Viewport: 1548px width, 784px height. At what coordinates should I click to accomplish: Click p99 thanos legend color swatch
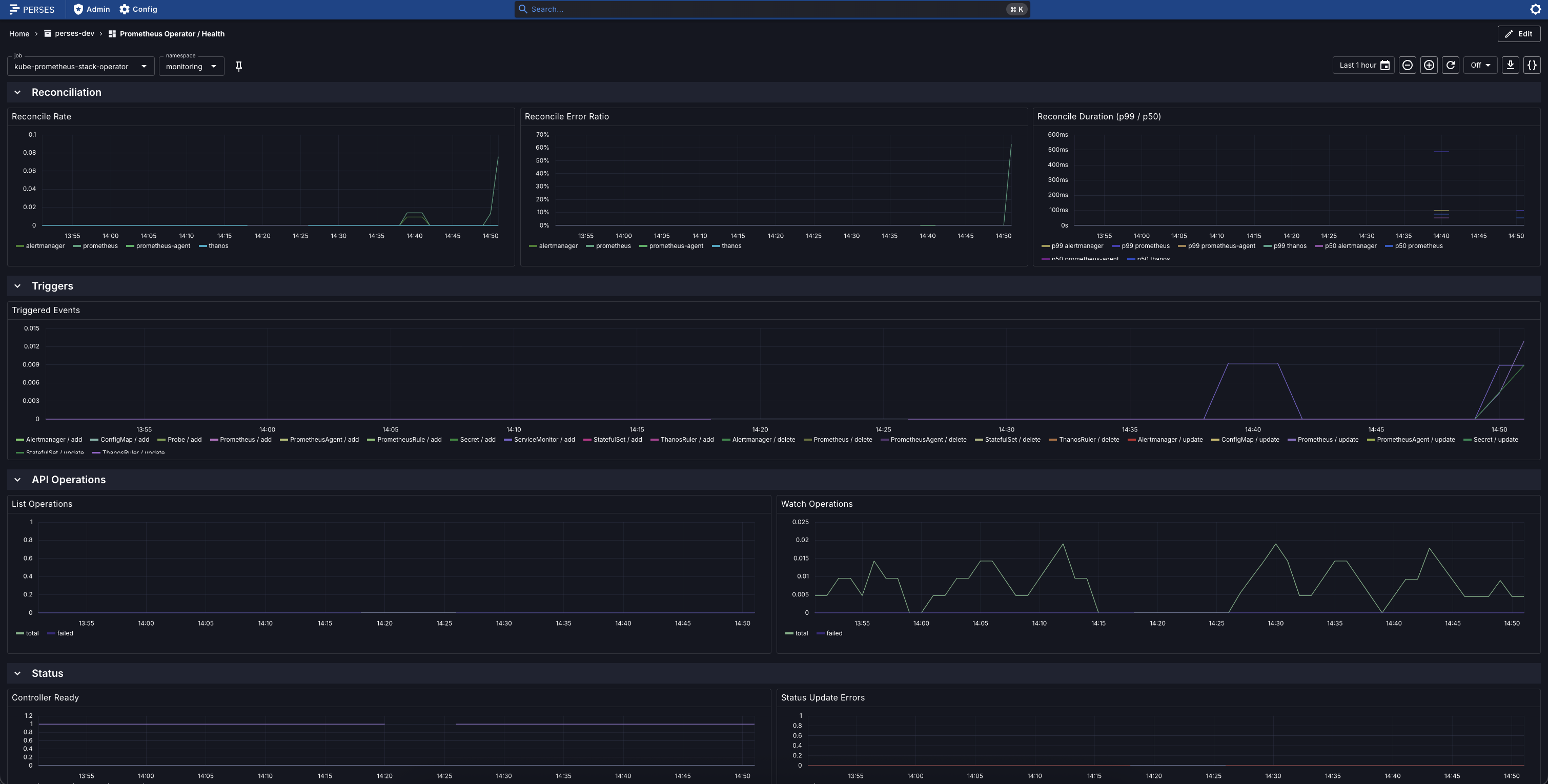click(x=1268, y=246)
